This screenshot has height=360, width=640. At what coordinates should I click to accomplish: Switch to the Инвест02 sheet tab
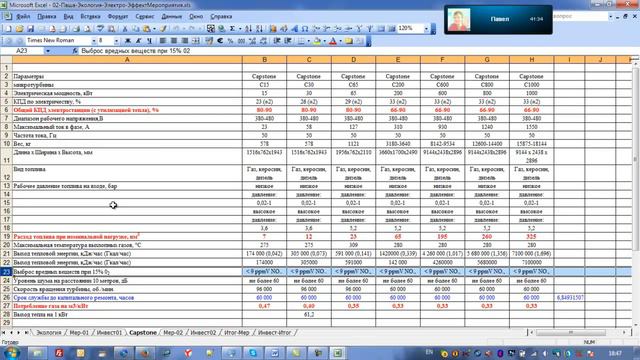point(203,333)
